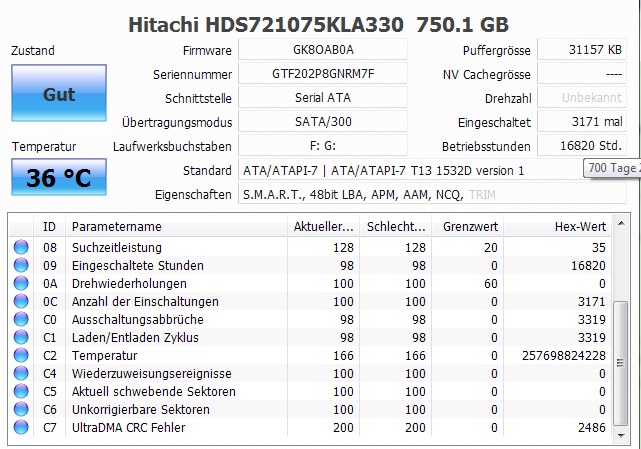The height and width of the screenshot is (449, 641).
Task: Click the status orb for Suchzeitleistung row
Action: [21, 247]
